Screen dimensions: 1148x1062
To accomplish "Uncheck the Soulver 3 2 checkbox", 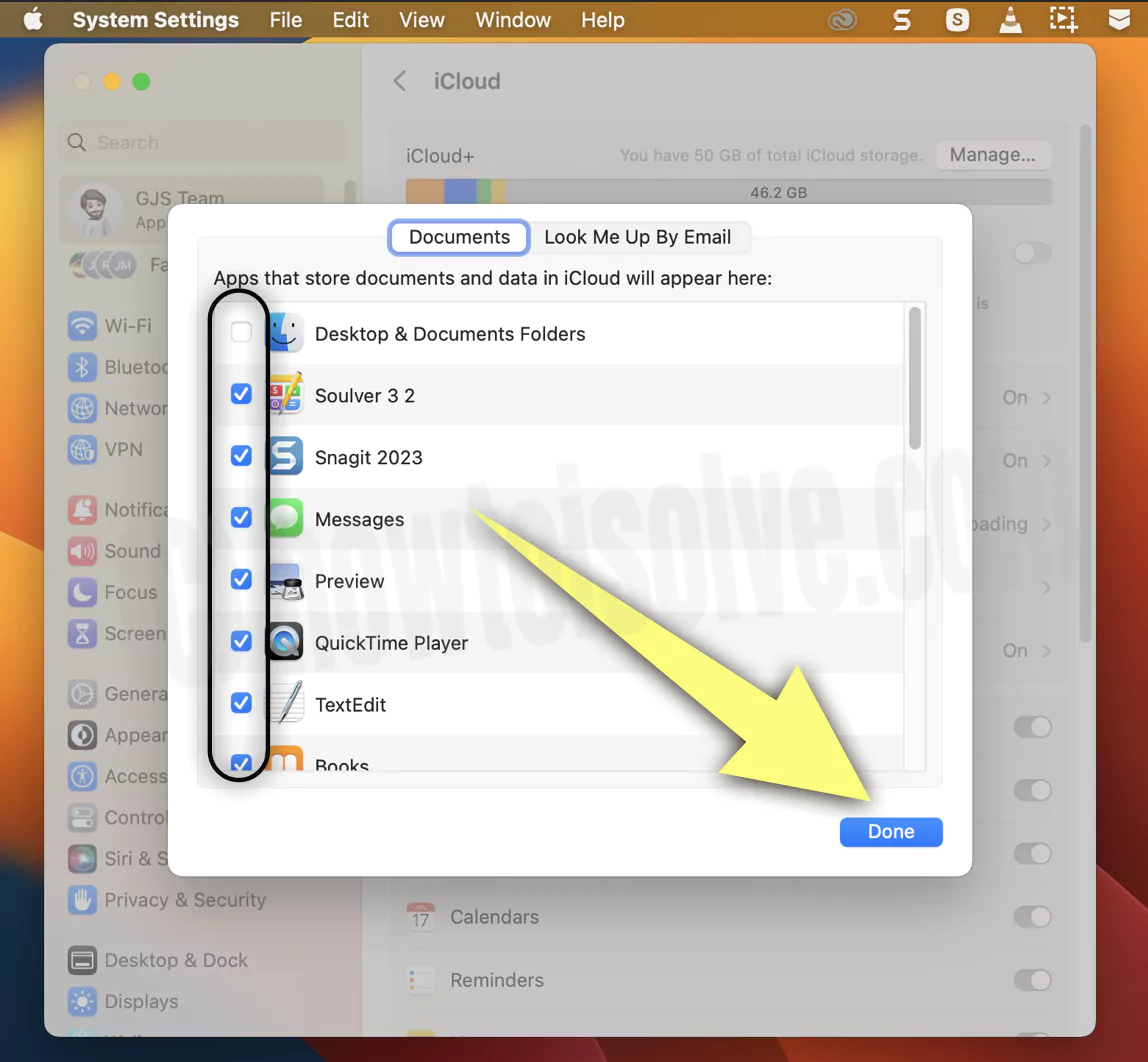I will (x=241, y=394).
